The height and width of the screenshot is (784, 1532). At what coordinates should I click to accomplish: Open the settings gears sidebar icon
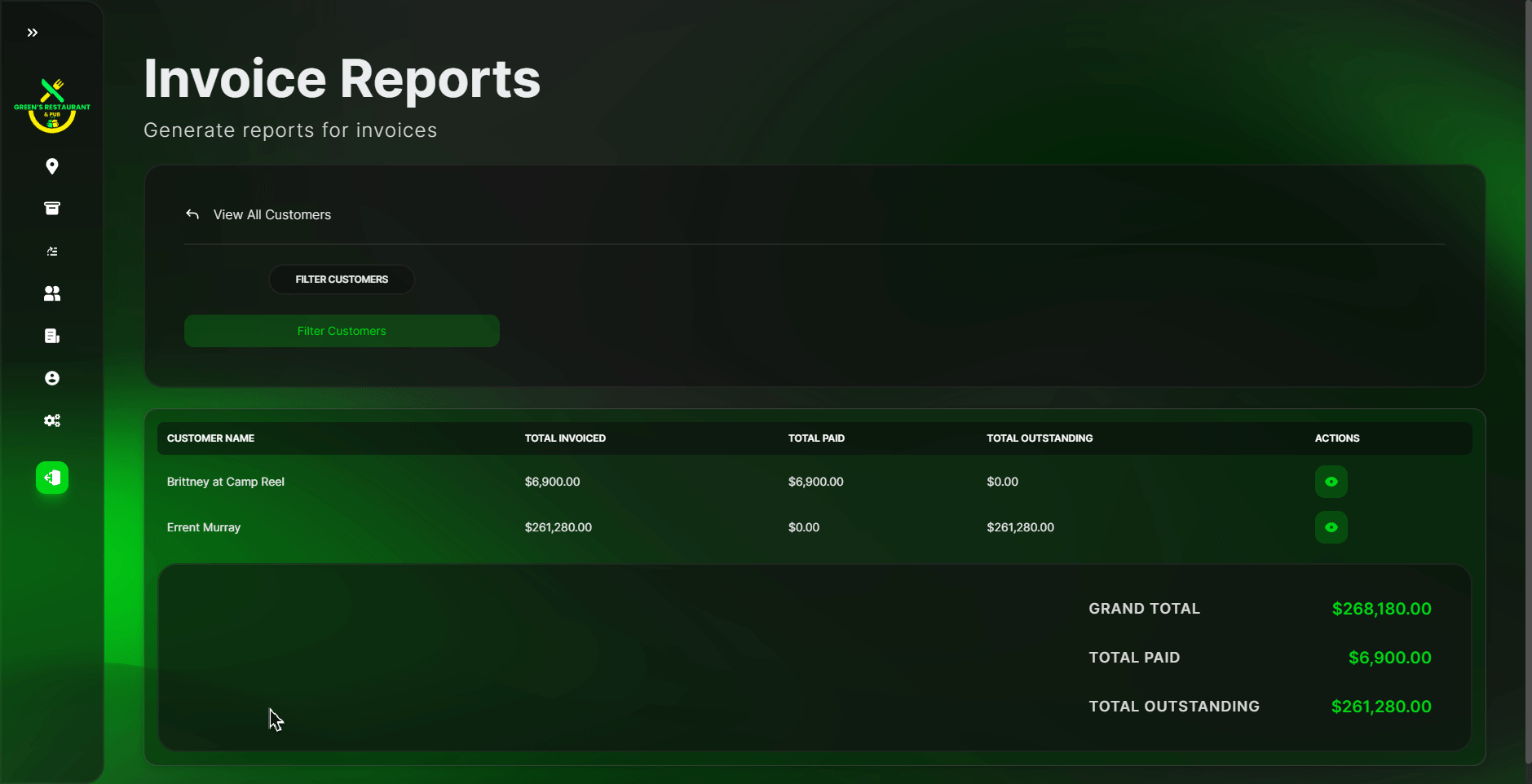(x=52, y=421)
